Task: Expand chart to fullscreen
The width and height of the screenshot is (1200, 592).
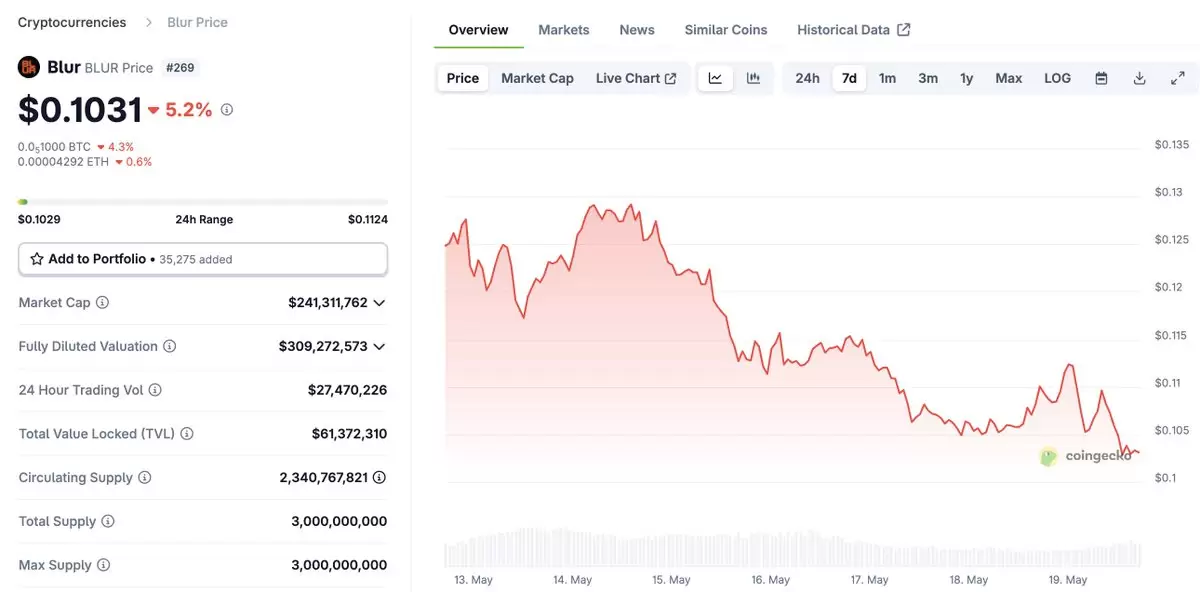Action: 1177,78
